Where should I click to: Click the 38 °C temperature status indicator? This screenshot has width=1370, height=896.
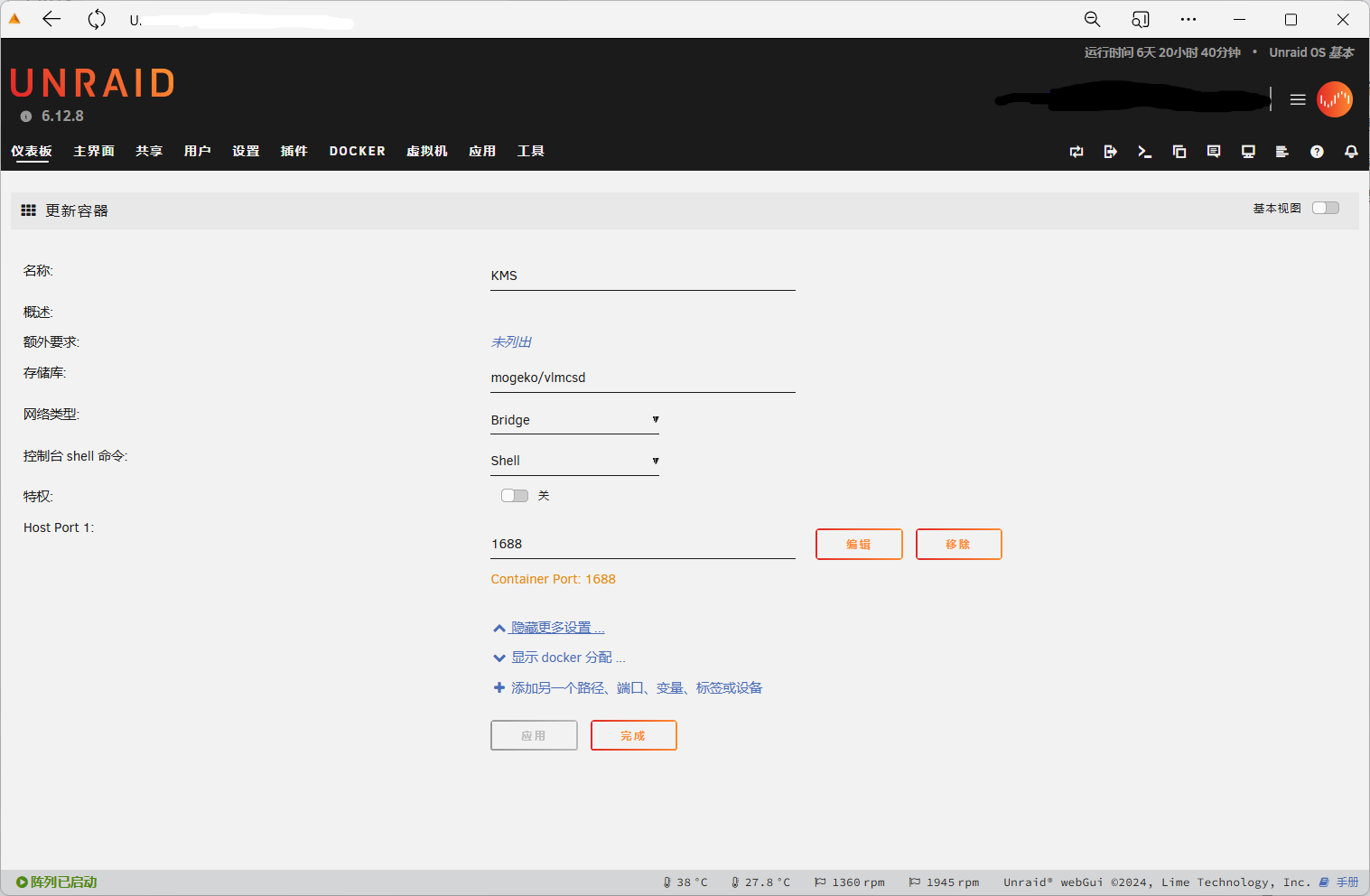tap(685, 882)
